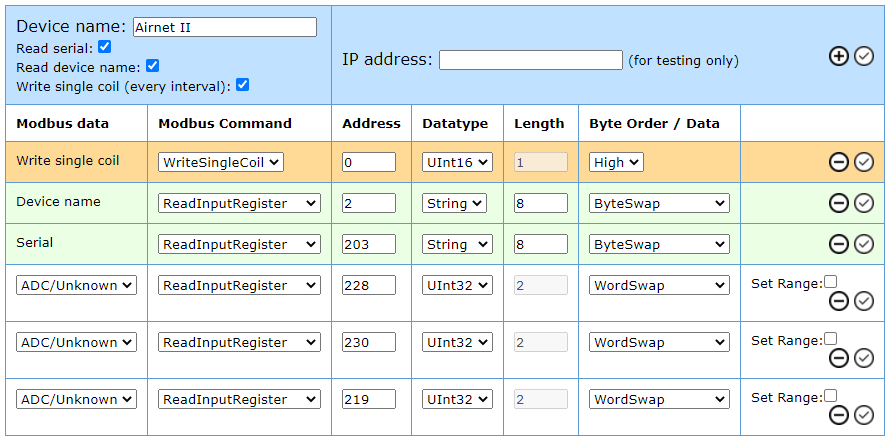
Task: Toggle the Read serial checkbox
Action: pyautogui.click(x=104, y=47)
